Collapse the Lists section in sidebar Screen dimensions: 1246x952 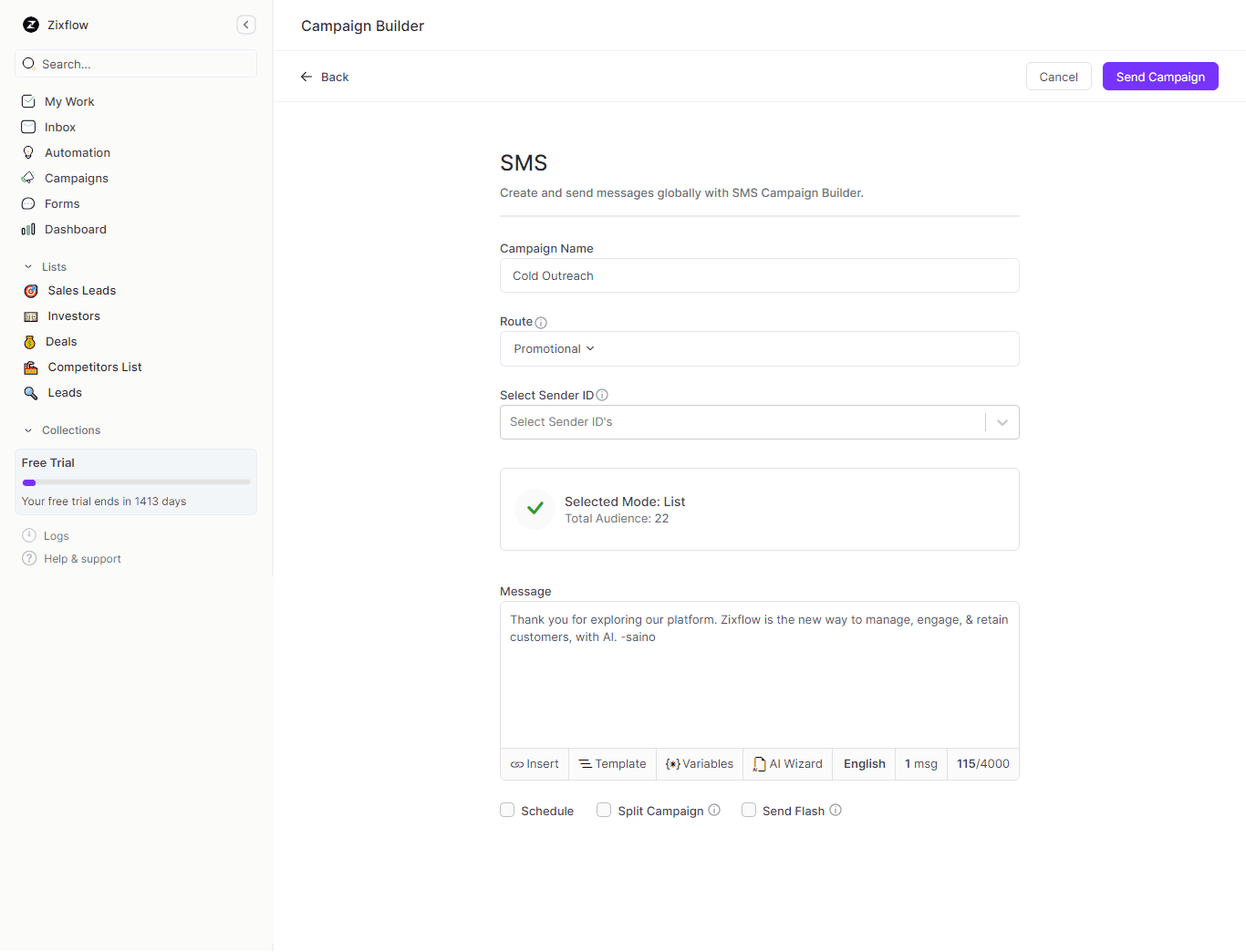[29, 266]
